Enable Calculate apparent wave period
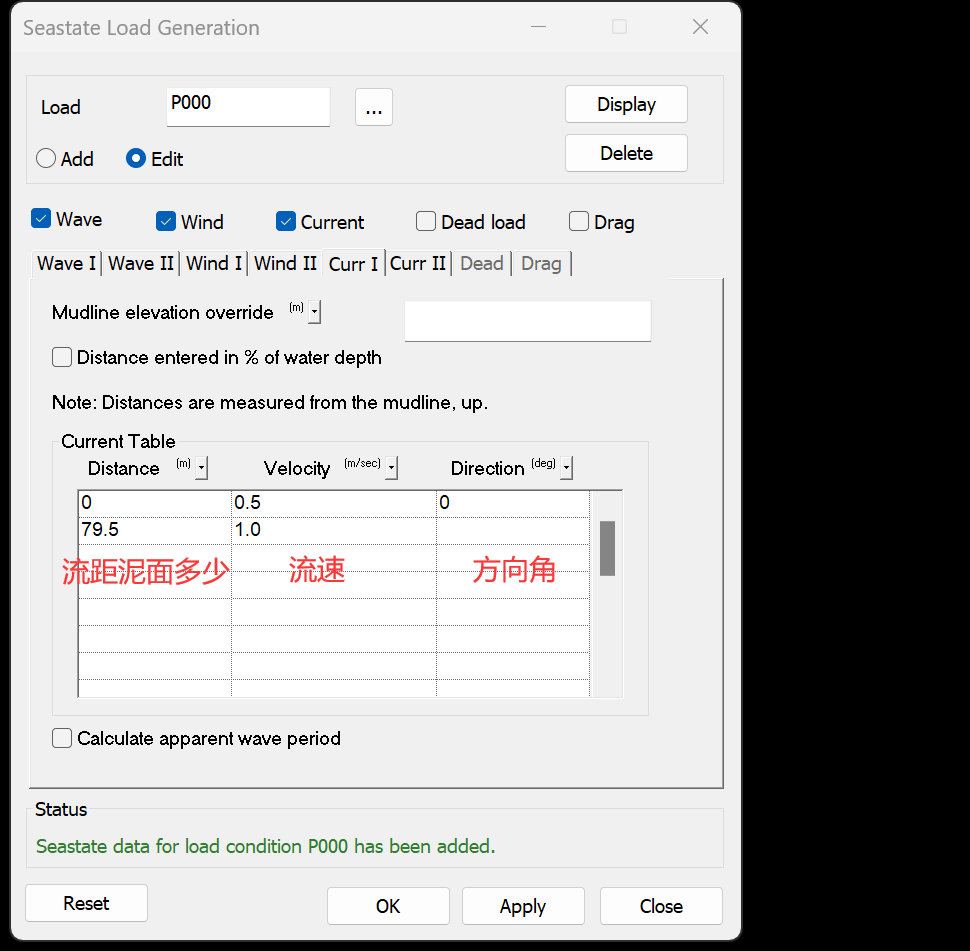970x951 pixels. [x=62, y=738]
